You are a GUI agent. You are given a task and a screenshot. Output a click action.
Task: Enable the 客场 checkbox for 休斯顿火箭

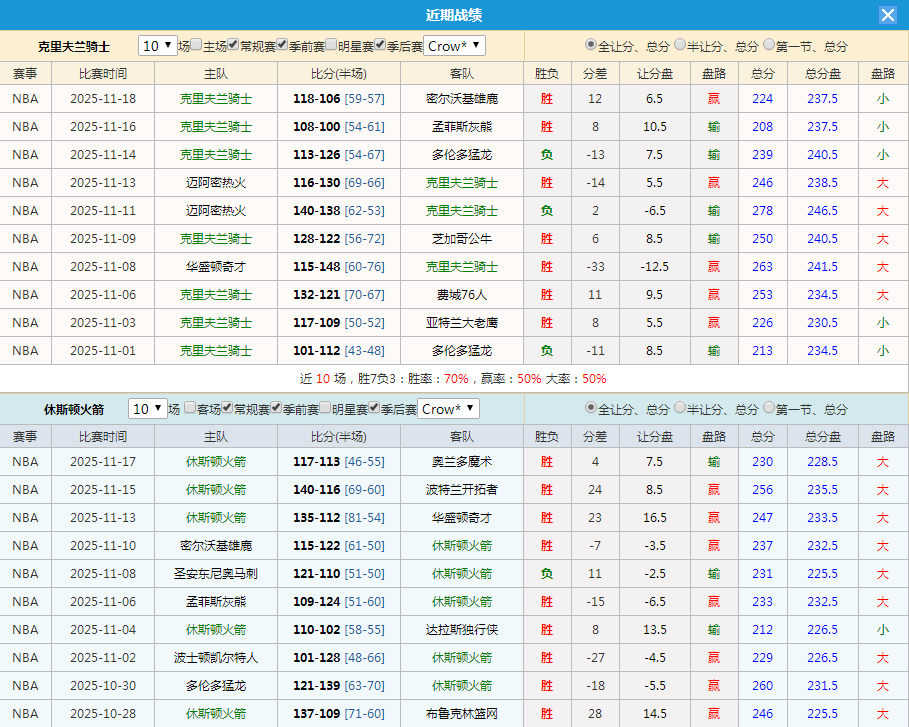click(188, 408)
